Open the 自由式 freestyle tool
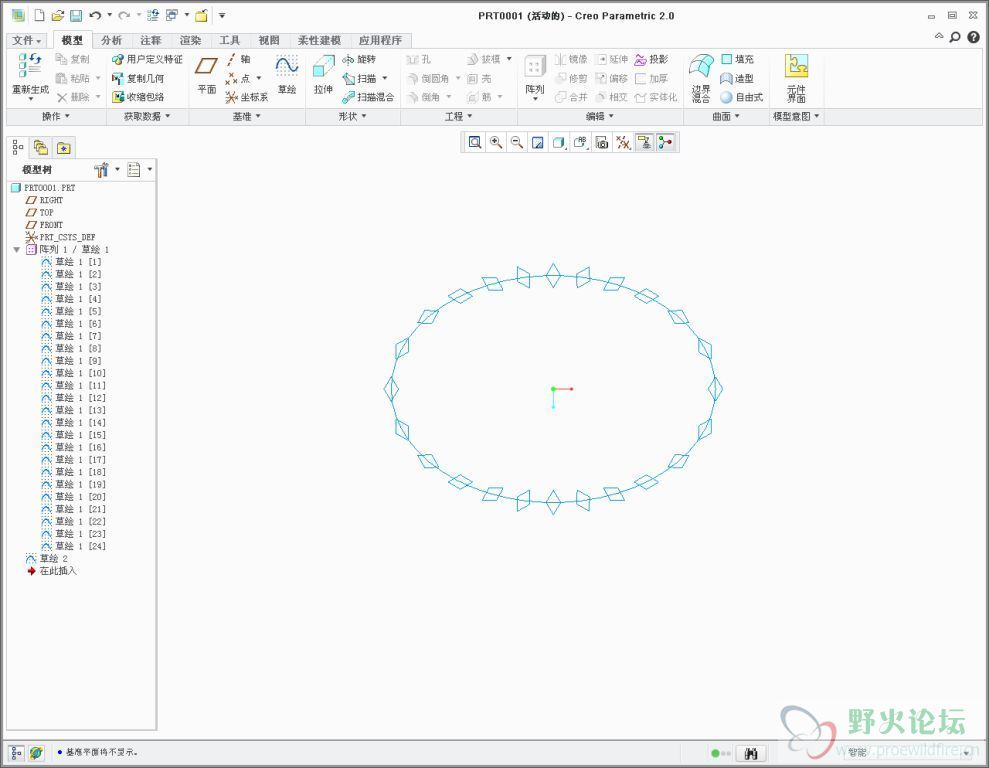 point(742,97)
